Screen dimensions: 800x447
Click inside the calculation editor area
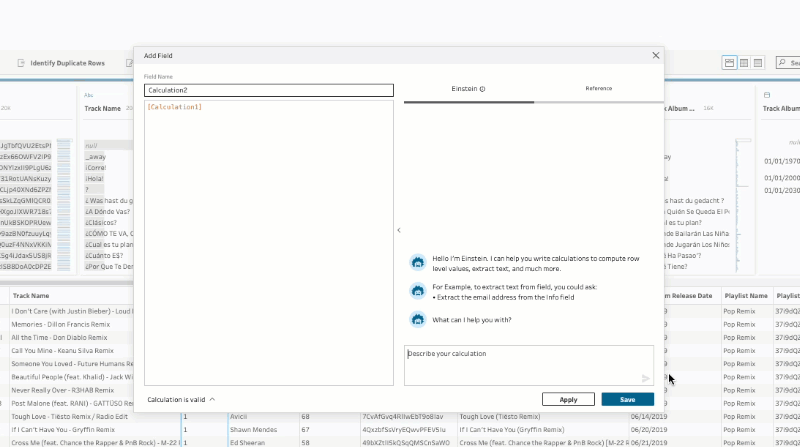[x=268, y=240]
